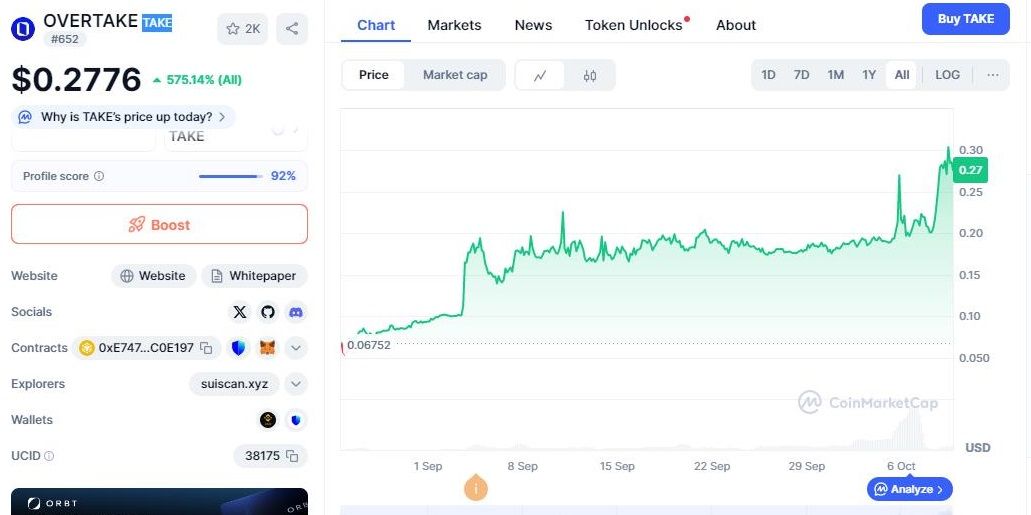Click the share icon next to watchlist star
Image resolution: width=1031 pixels, height=515 pixels.
pos(292,29)
